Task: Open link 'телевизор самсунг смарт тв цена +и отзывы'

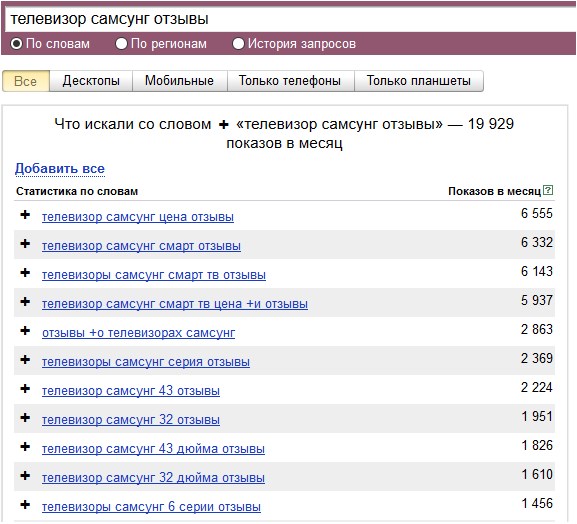Action: click(x=175, y=304)
